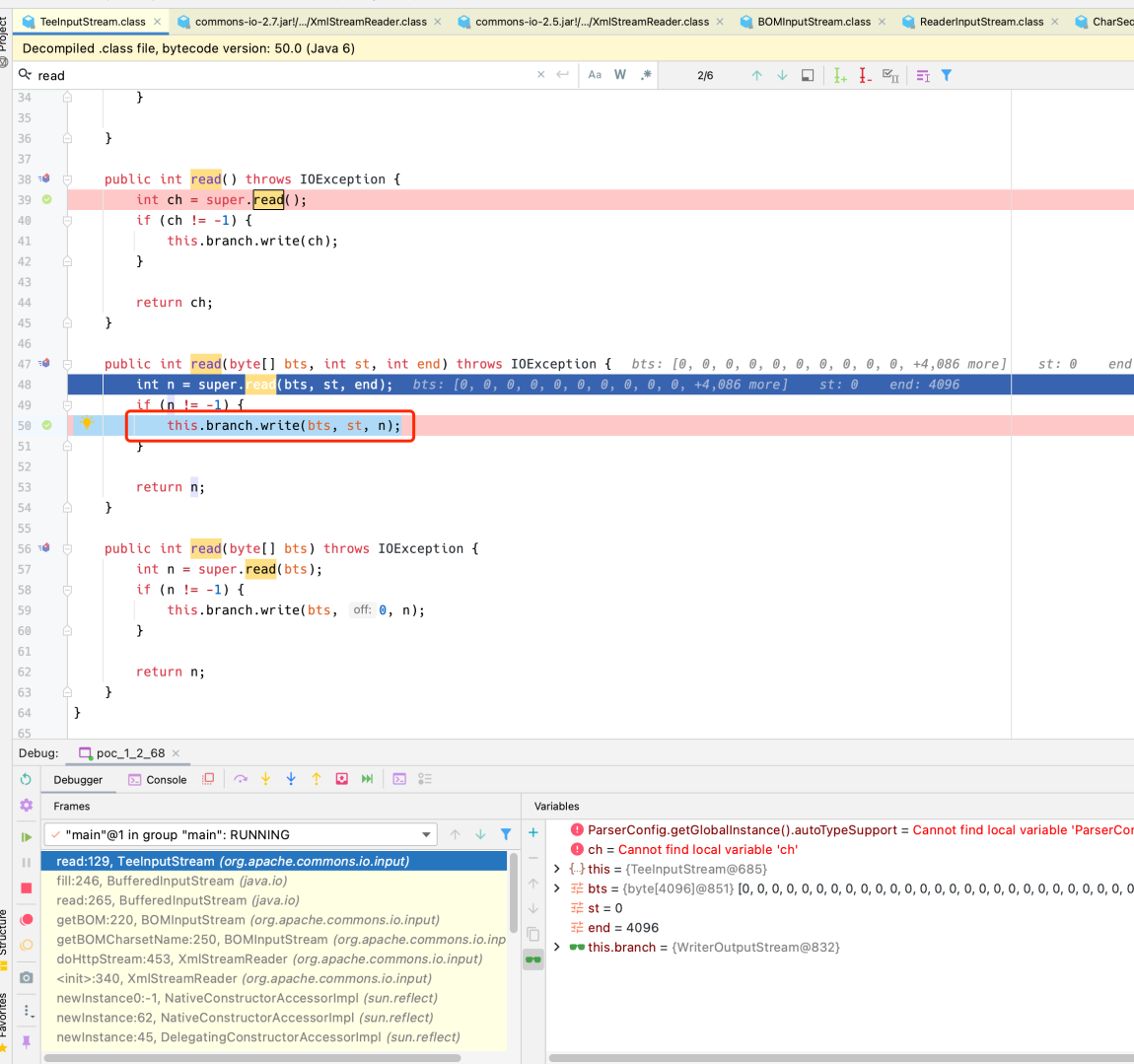
Task: Select frame fill:246, BufferedInputStream
Action: [275, 881]
